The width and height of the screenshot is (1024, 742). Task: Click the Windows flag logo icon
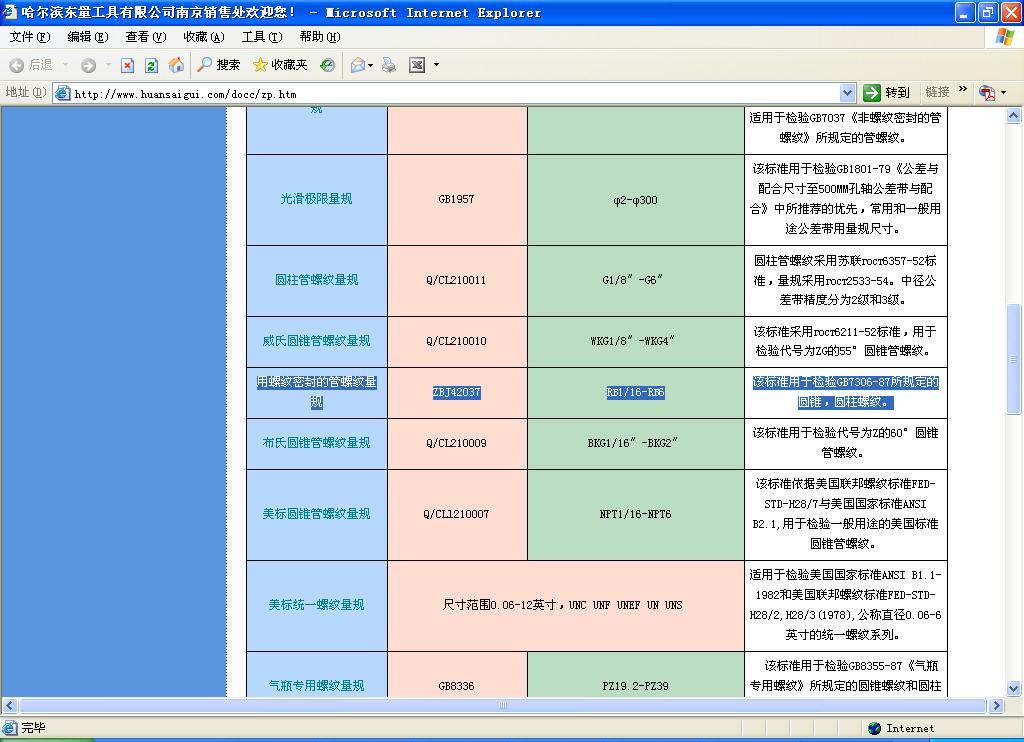click(x=1004, y=37)
